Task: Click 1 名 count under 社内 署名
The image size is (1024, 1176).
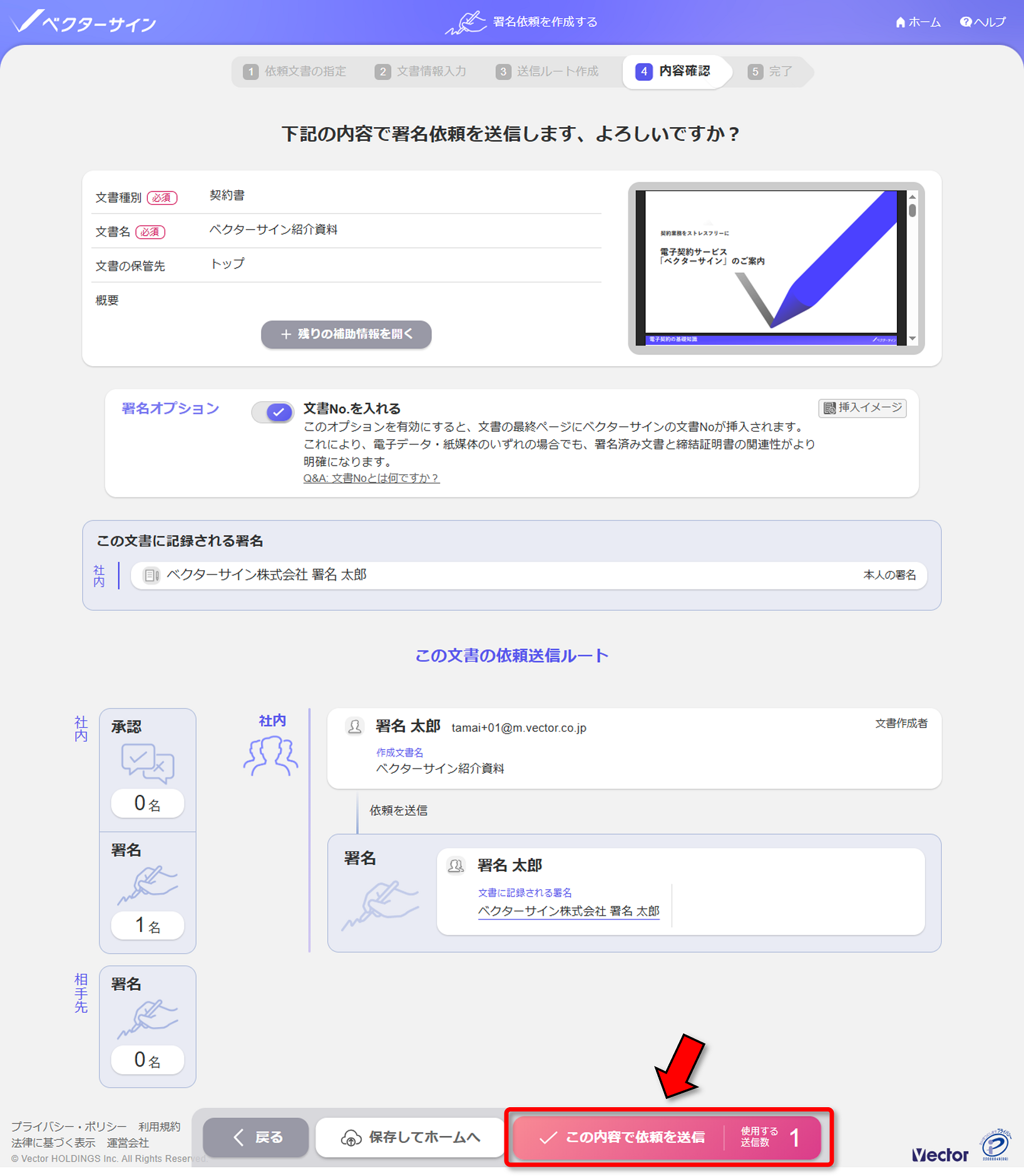Action: (x=148, y=926)
